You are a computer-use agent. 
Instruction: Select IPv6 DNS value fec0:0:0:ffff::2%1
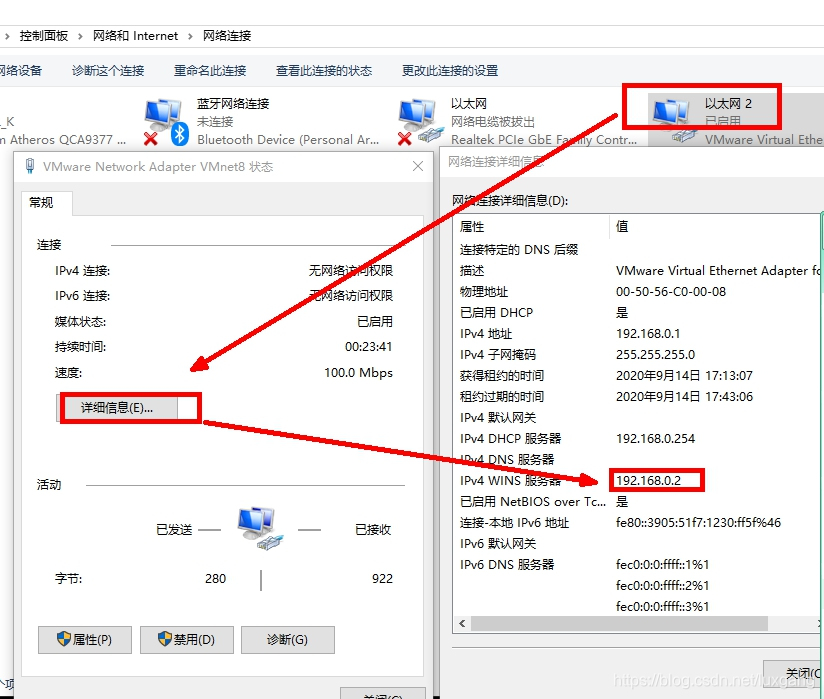click(662, 586)
